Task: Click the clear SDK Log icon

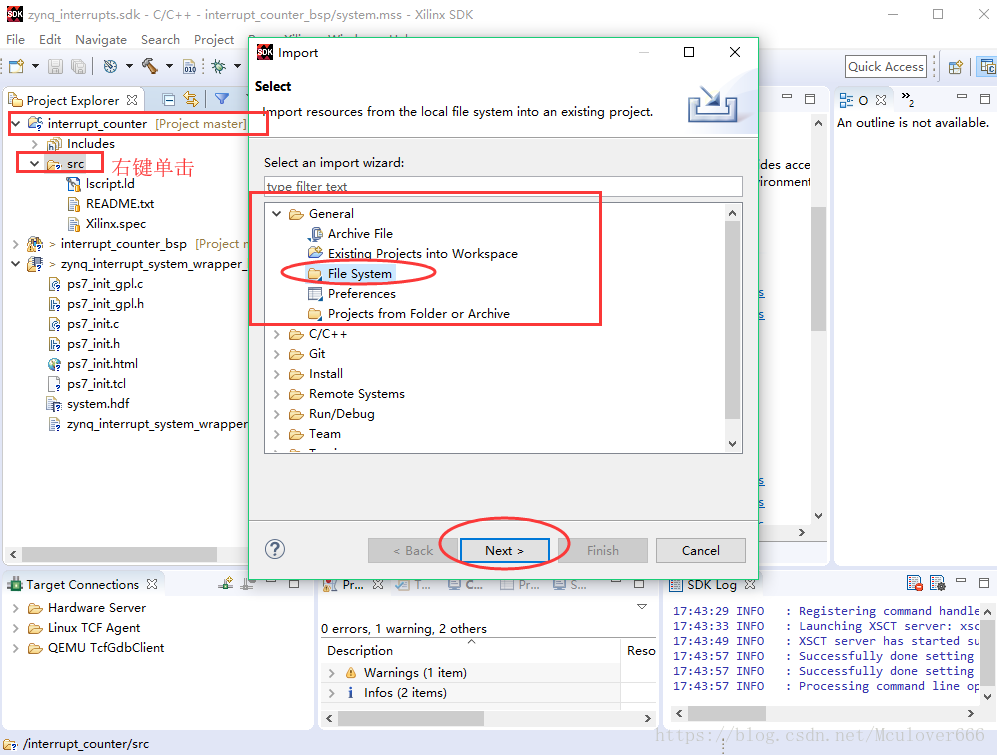Action: (914, 583)
